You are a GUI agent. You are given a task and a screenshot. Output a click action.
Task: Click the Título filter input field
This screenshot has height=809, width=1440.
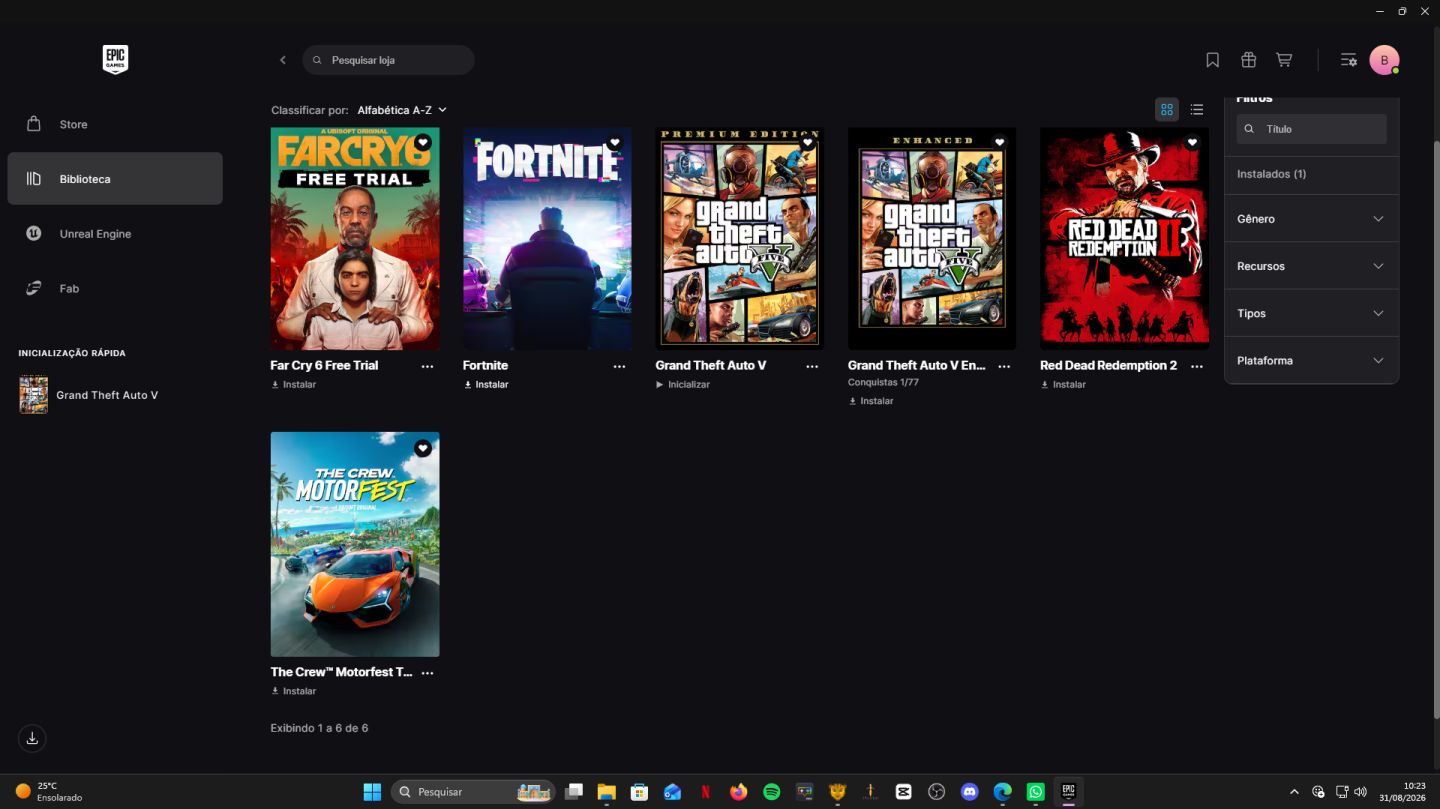point(1311,129)
